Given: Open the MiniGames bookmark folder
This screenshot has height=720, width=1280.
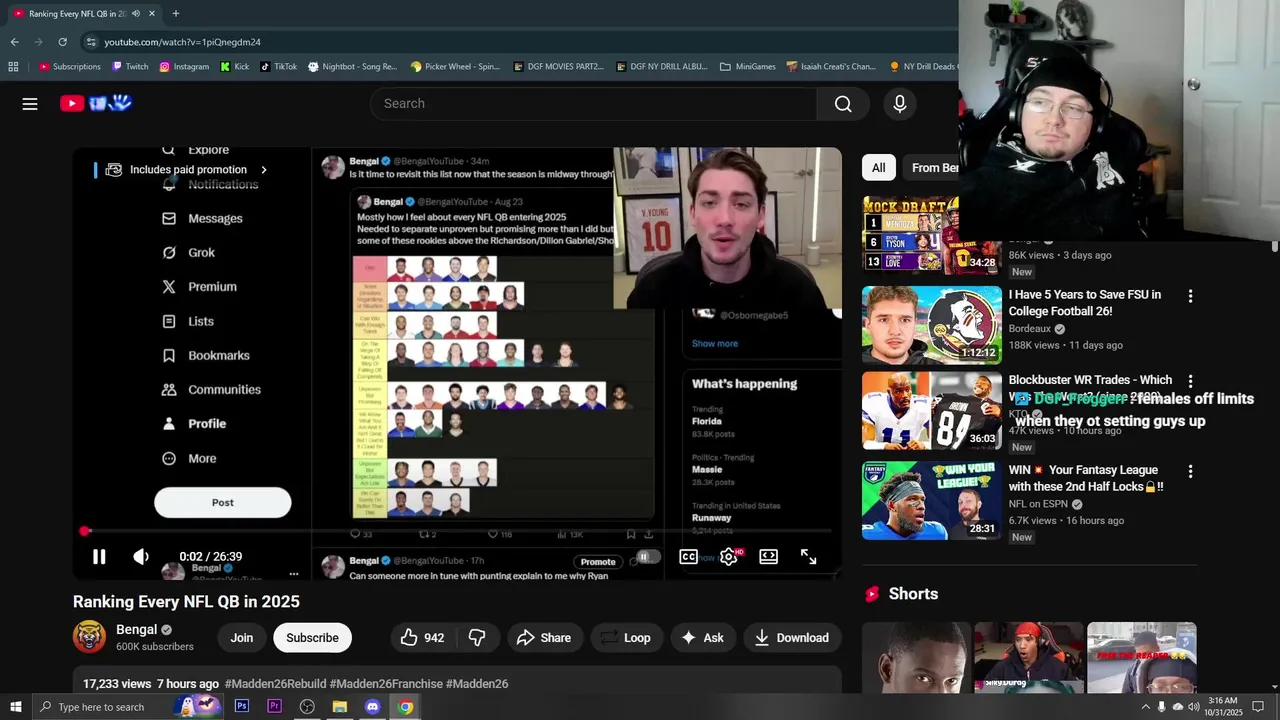Looking at the screenshot, I should coord(747,67).
